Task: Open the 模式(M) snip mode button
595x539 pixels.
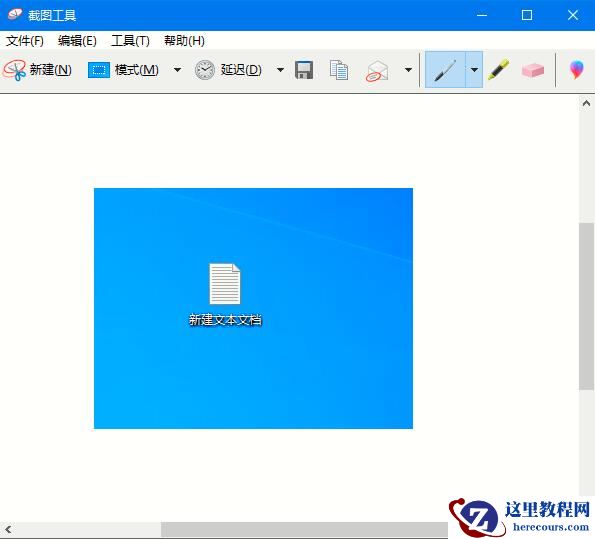Action: tap(123, 70)
